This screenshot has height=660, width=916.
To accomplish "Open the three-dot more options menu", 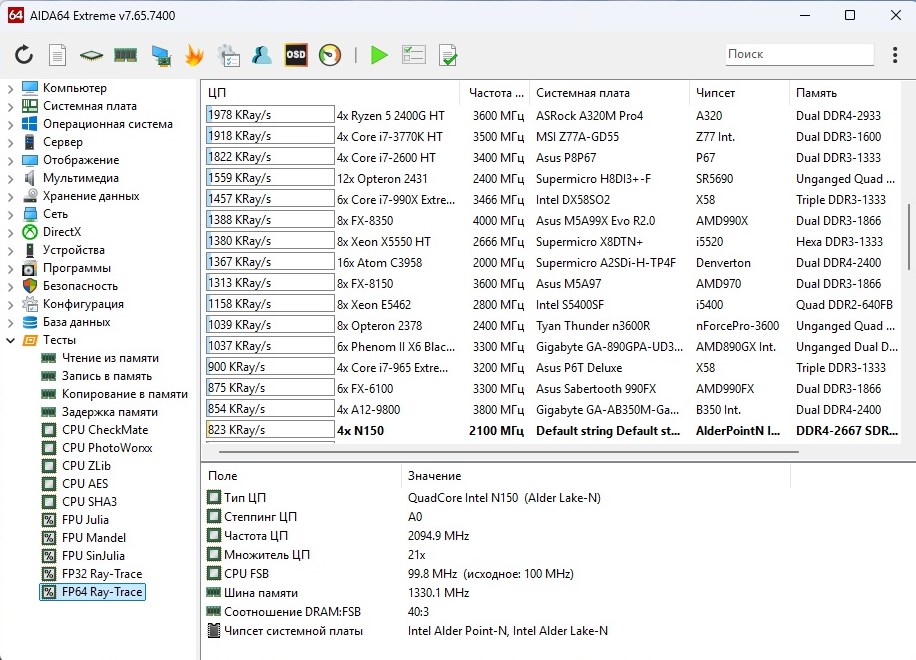I will coord(894,55).
